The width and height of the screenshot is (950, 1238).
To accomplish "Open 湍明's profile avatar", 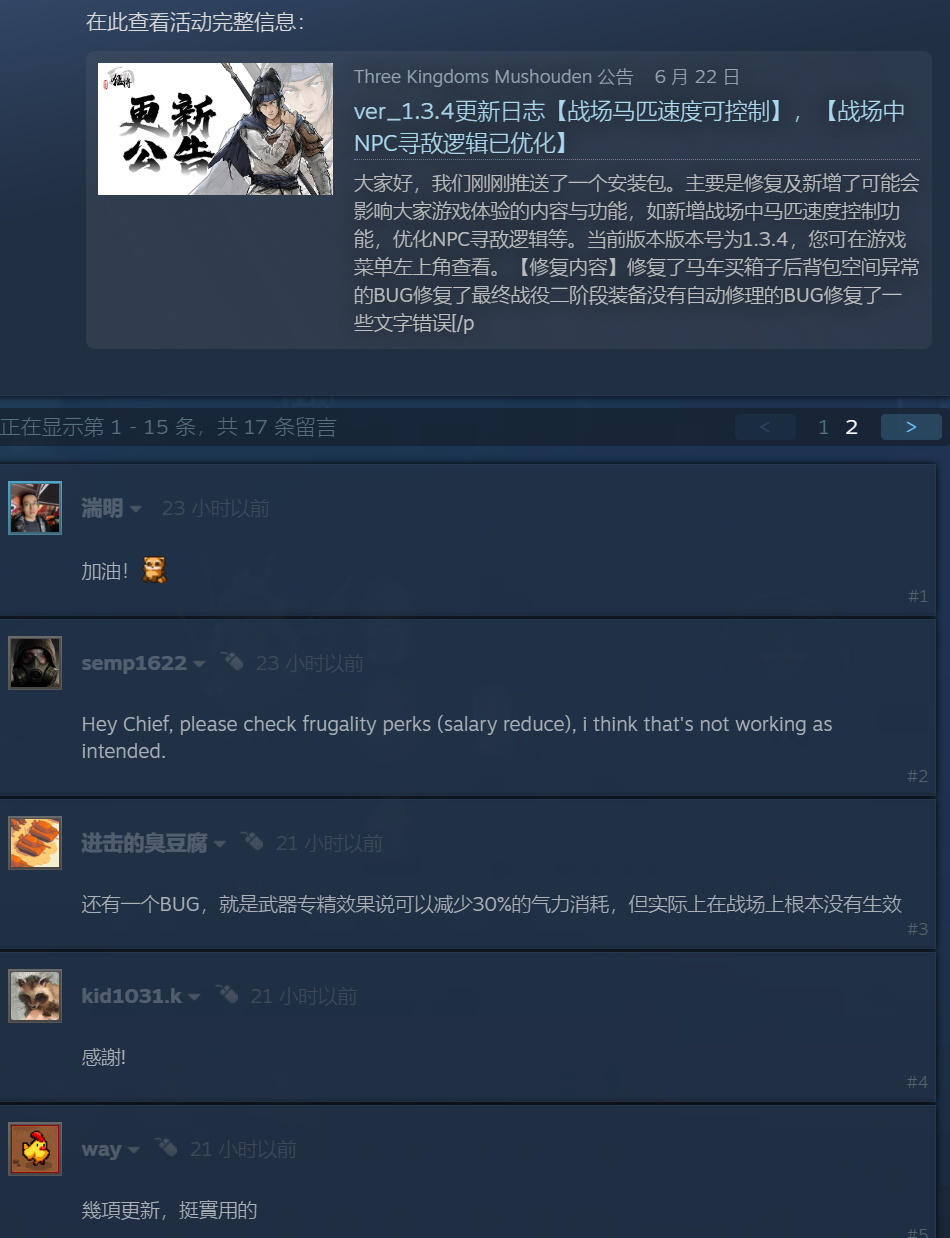I will pyautogui.click(x=35, y=508).
